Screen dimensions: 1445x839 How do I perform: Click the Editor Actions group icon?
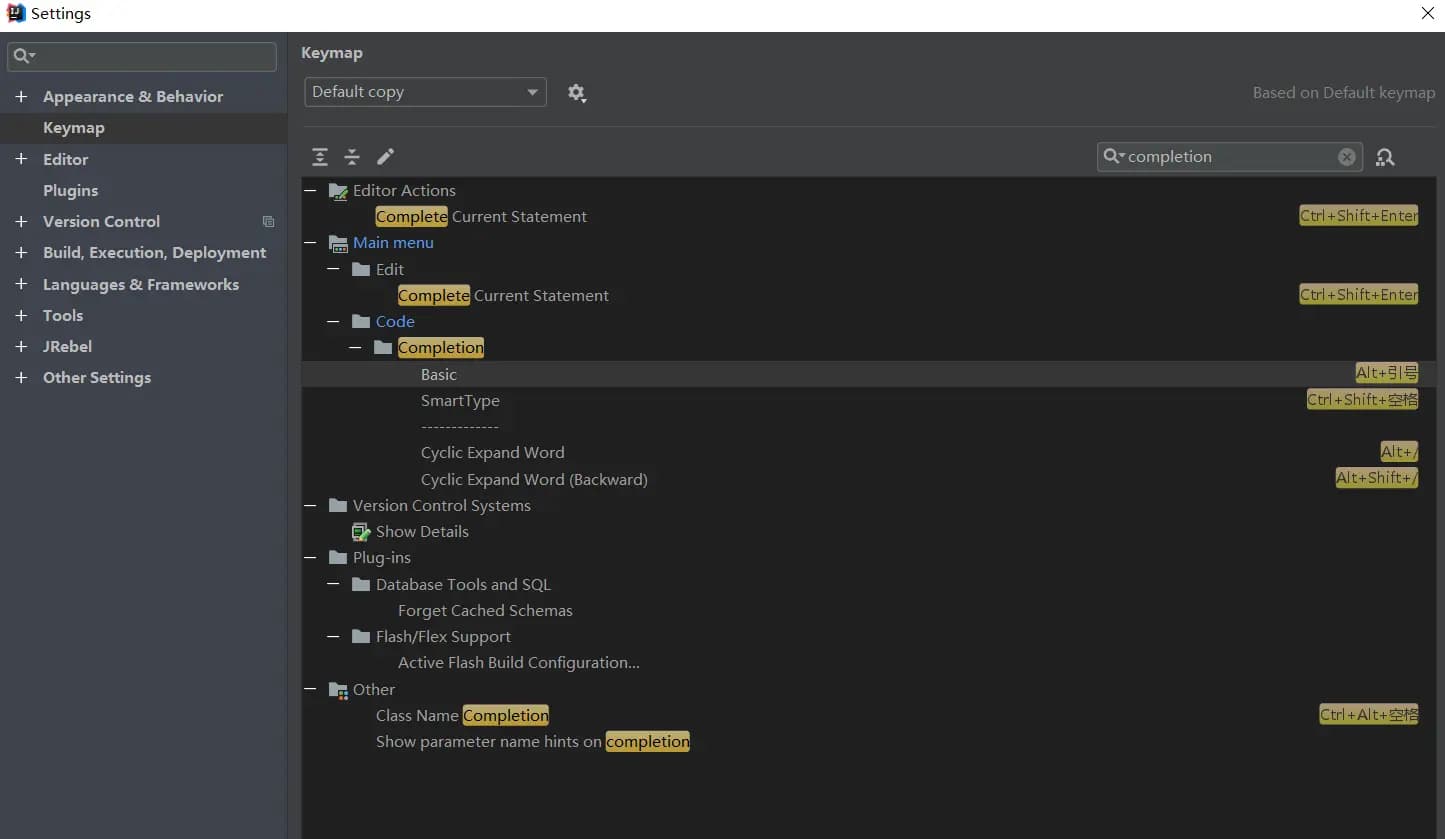(x=339, y=191)
